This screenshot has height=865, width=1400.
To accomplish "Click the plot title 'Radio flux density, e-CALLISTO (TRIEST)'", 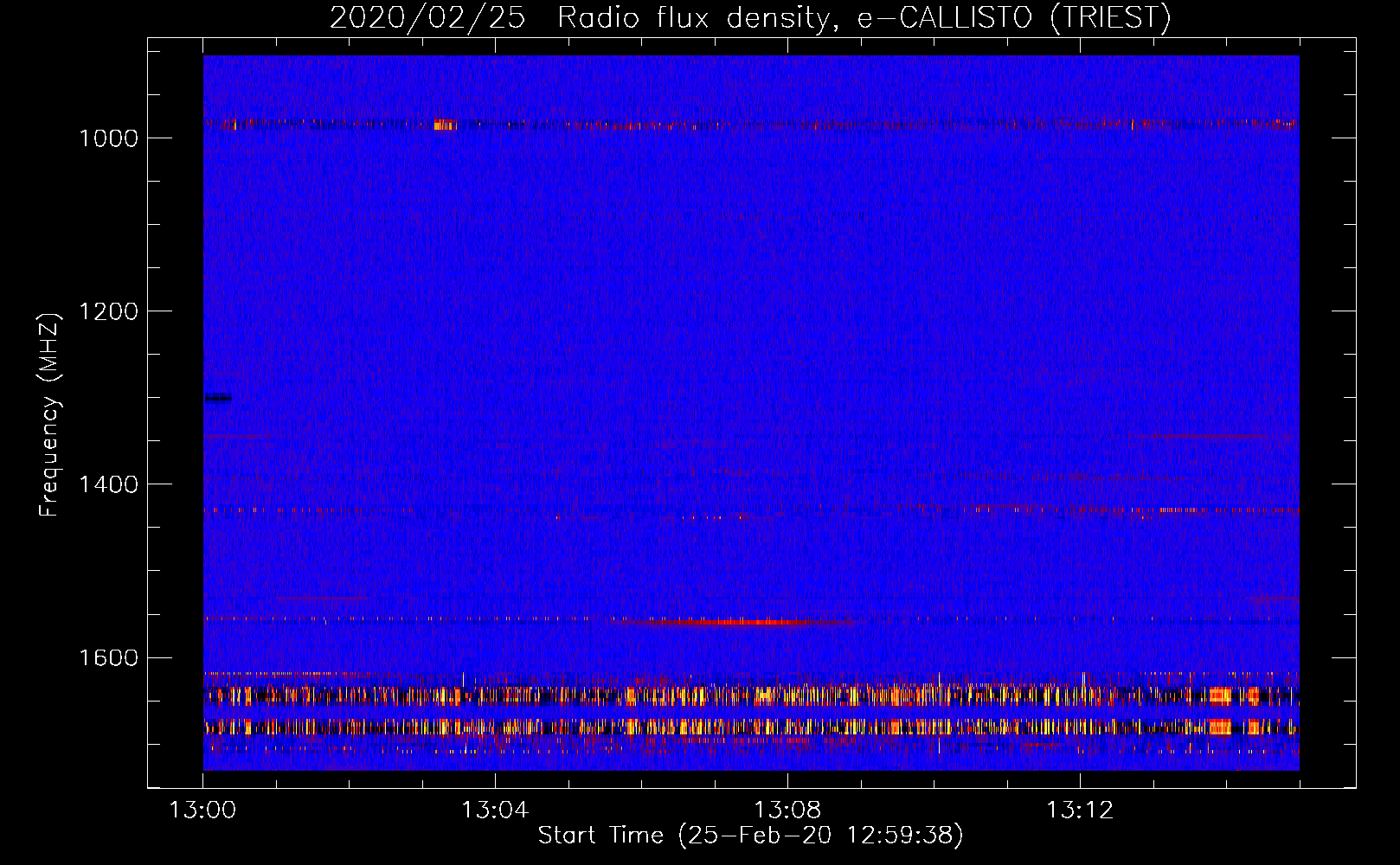I will pyautogui.click(x=864, y=17).
